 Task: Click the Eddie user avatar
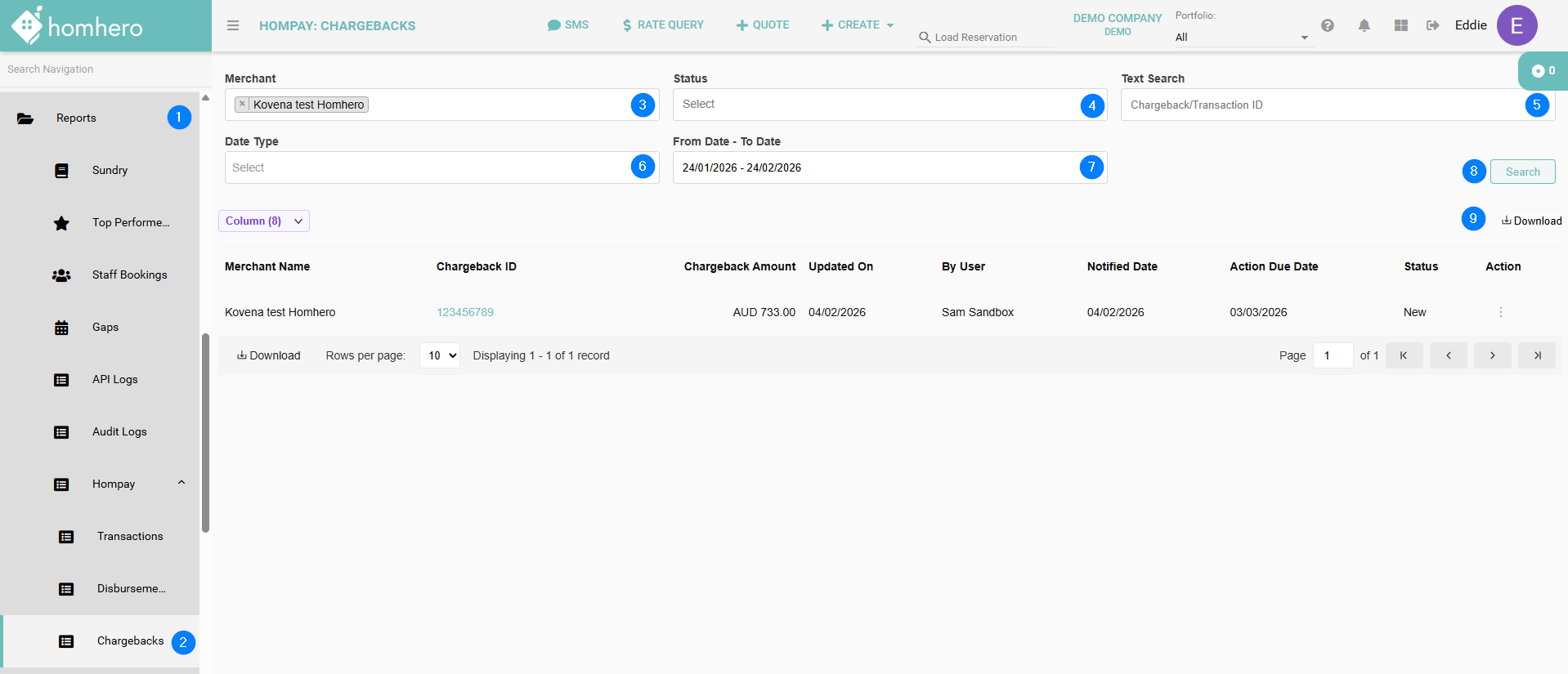1516,25
